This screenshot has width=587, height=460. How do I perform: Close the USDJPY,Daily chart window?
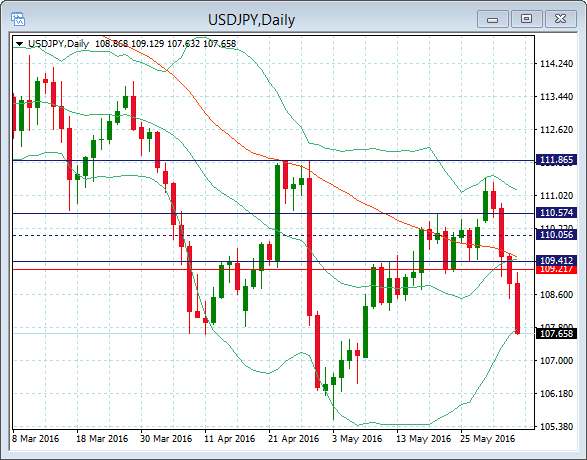click(560, 19)
